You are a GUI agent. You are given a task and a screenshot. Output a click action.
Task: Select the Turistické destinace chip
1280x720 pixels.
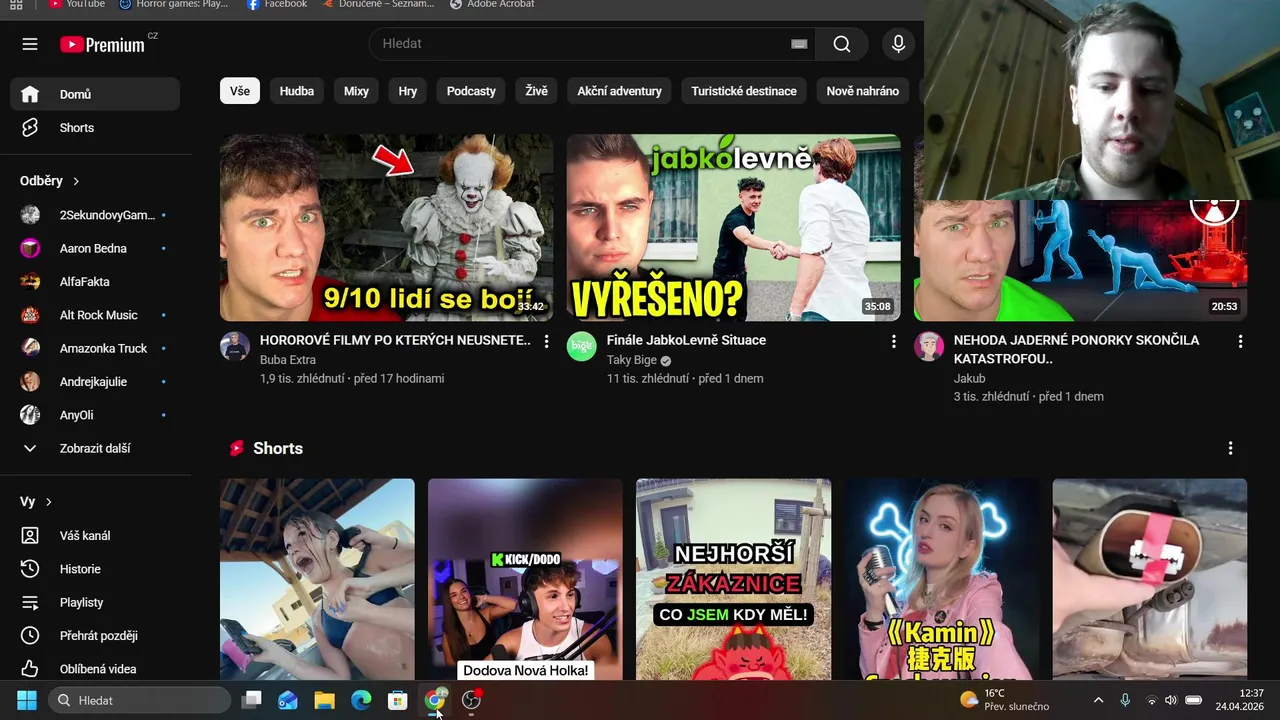[744, 91]
